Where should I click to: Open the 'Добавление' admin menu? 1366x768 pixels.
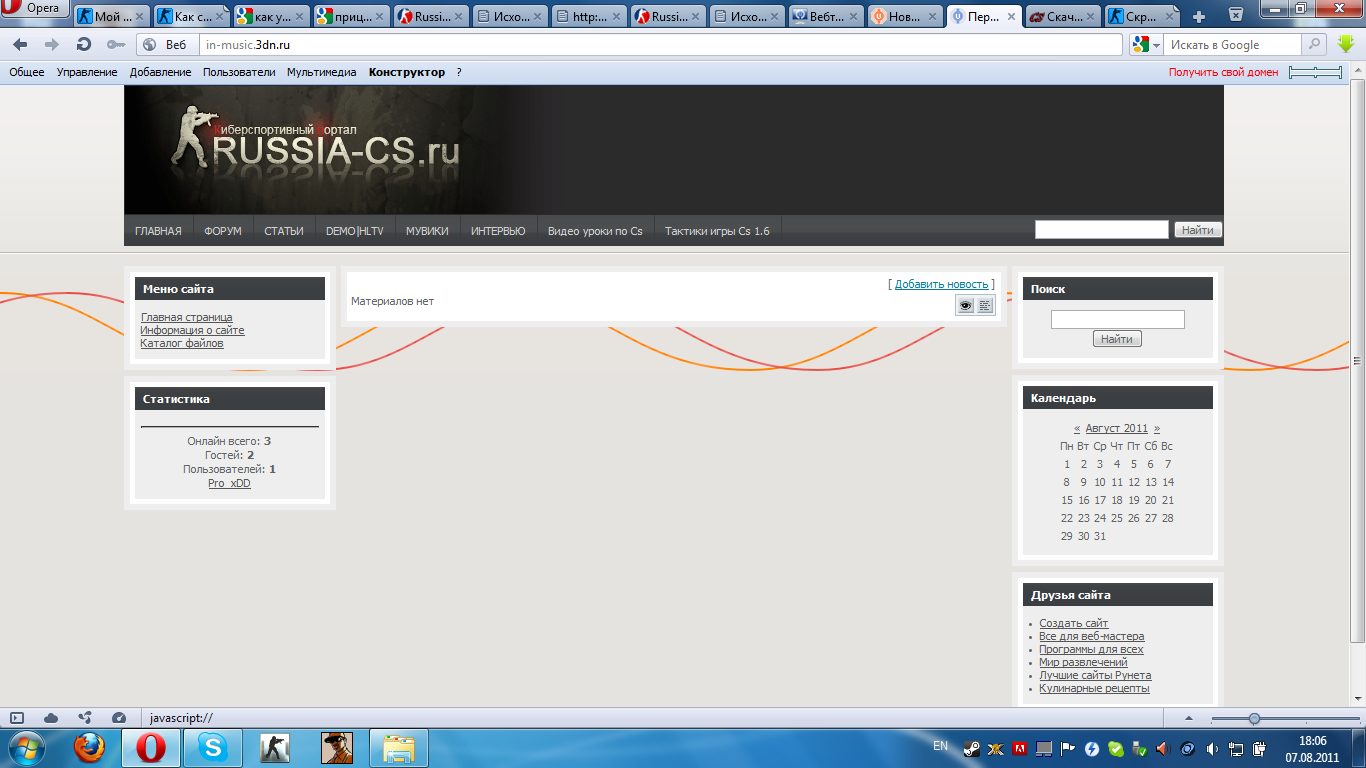(160, 72)
